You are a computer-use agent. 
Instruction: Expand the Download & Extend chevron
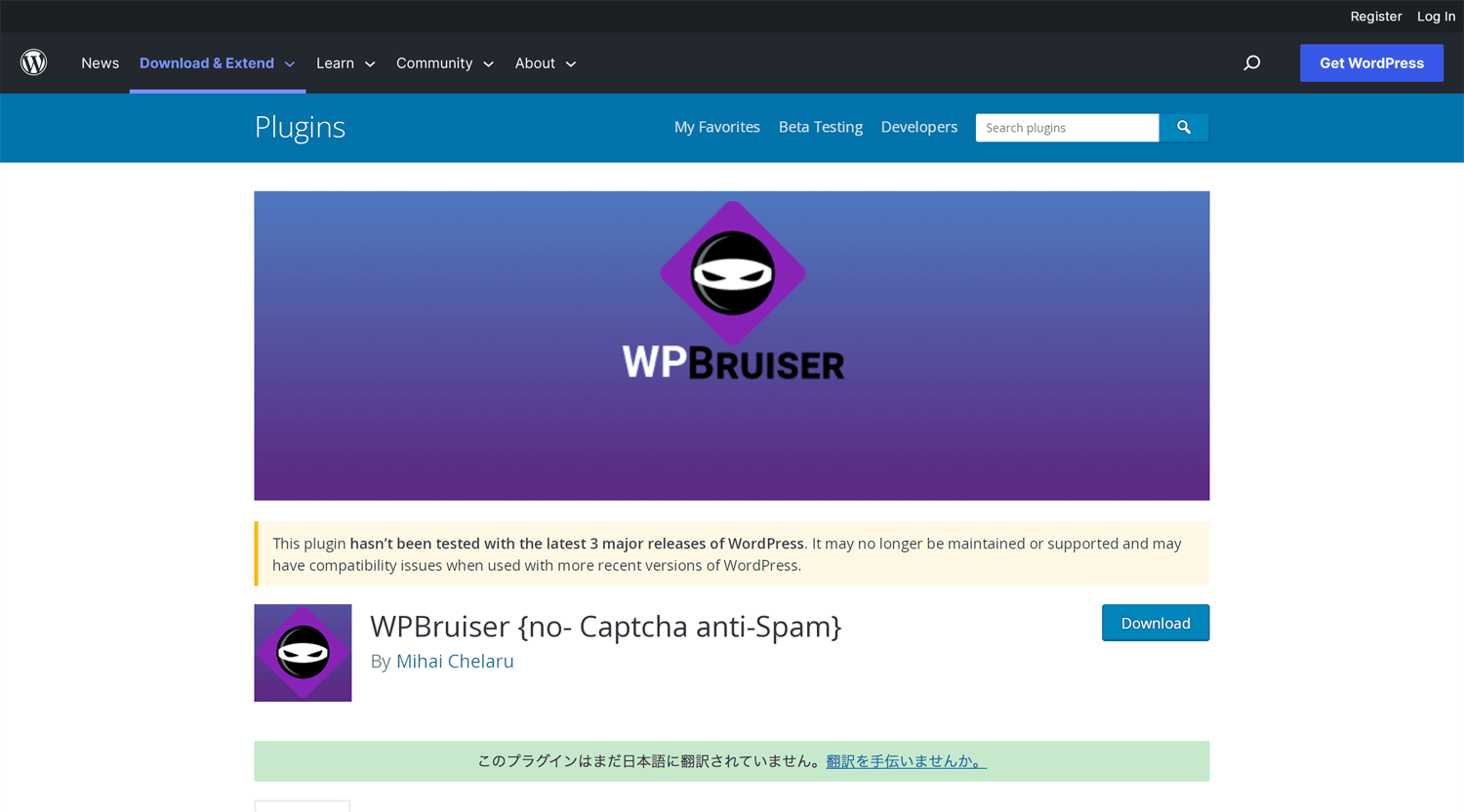(290, 64)
